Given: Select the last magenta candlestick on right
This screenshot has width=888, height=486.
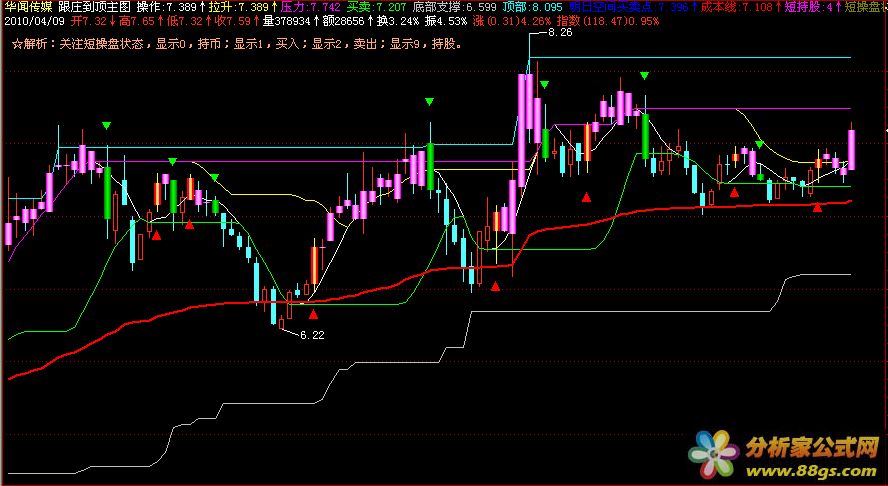Looking at the screenshot, I should coord(851,150).
